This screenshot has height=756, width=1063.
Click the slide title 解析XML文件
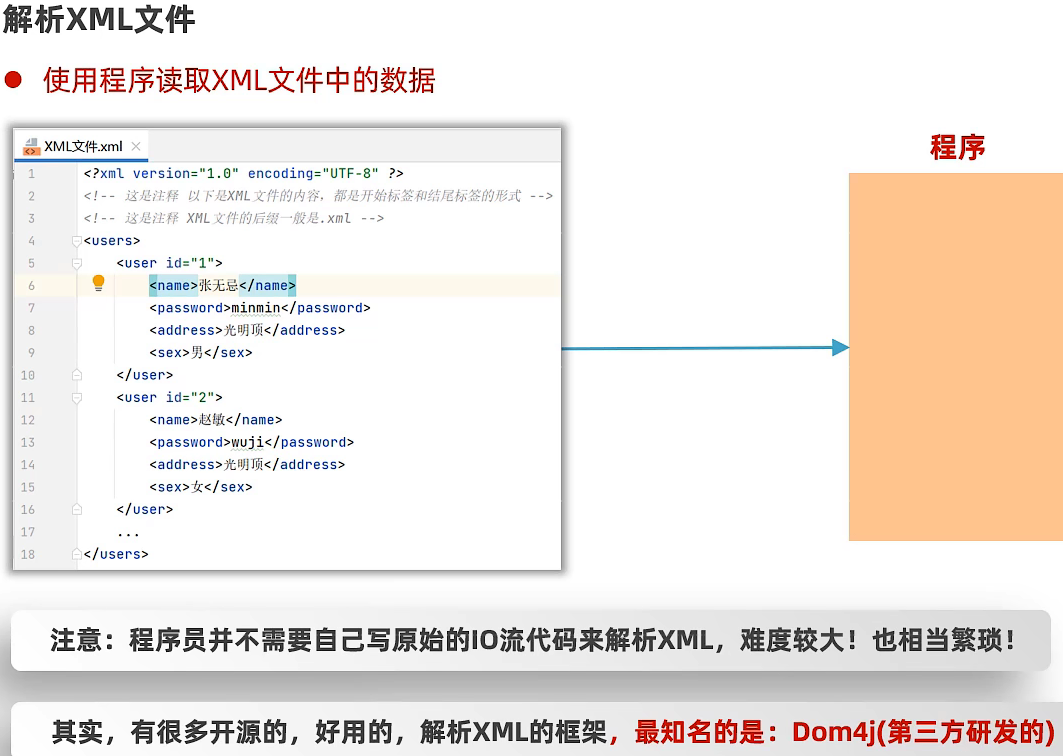pos(99,19)
